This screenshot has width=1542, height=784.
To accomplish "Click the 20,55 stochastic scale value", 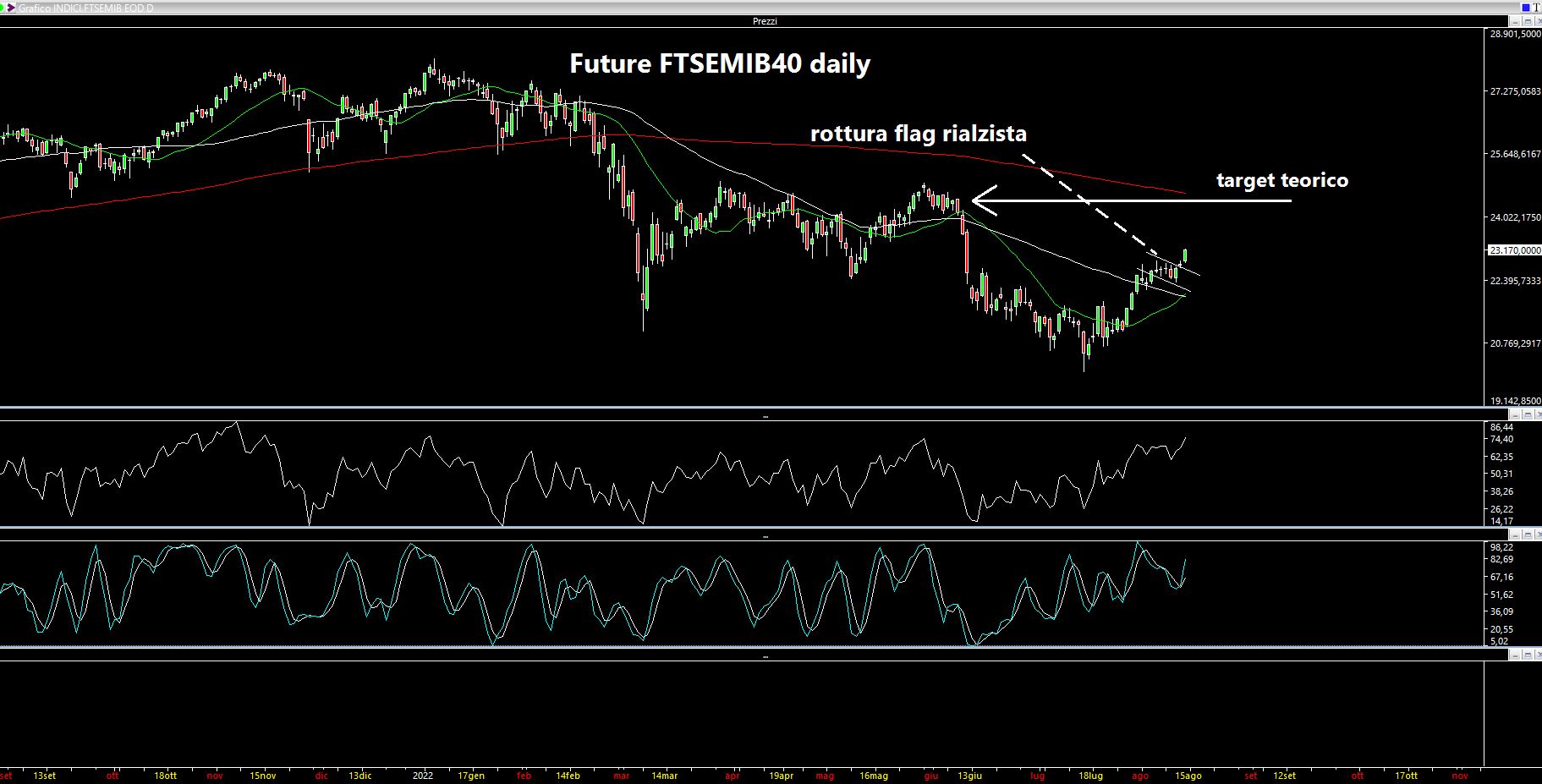I will (x=1502, y=629).
